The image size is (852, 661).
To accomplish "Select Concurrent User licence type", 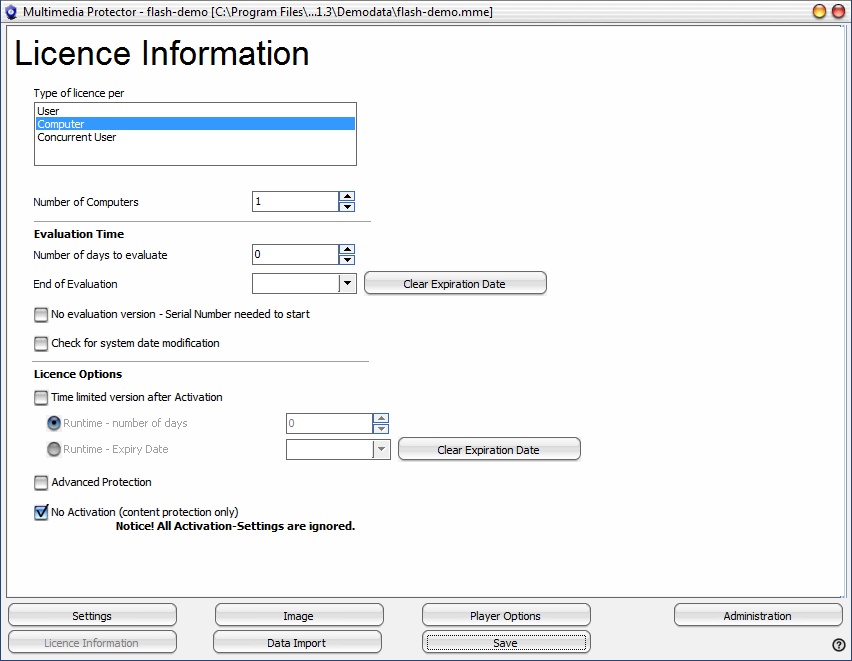I will 77,137.
